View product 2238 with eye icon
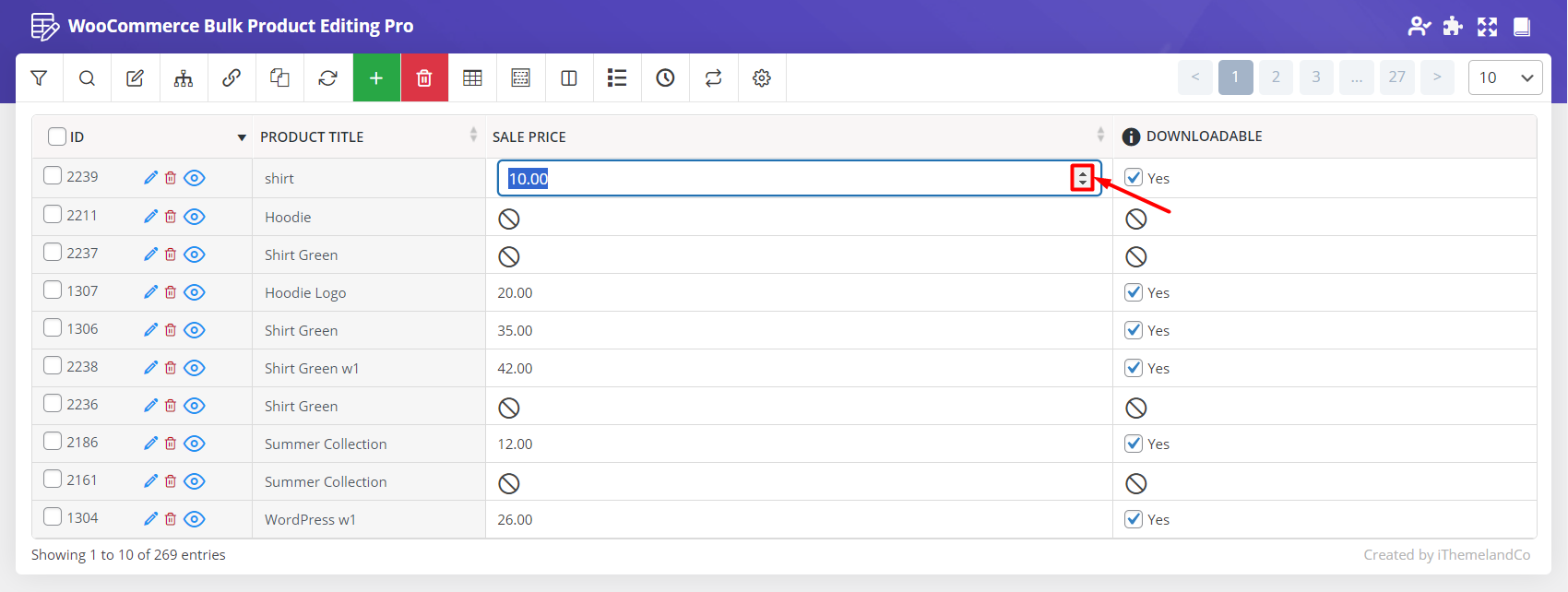The width and height of the screenshot is (1568, 592). [x=195, y=368]
